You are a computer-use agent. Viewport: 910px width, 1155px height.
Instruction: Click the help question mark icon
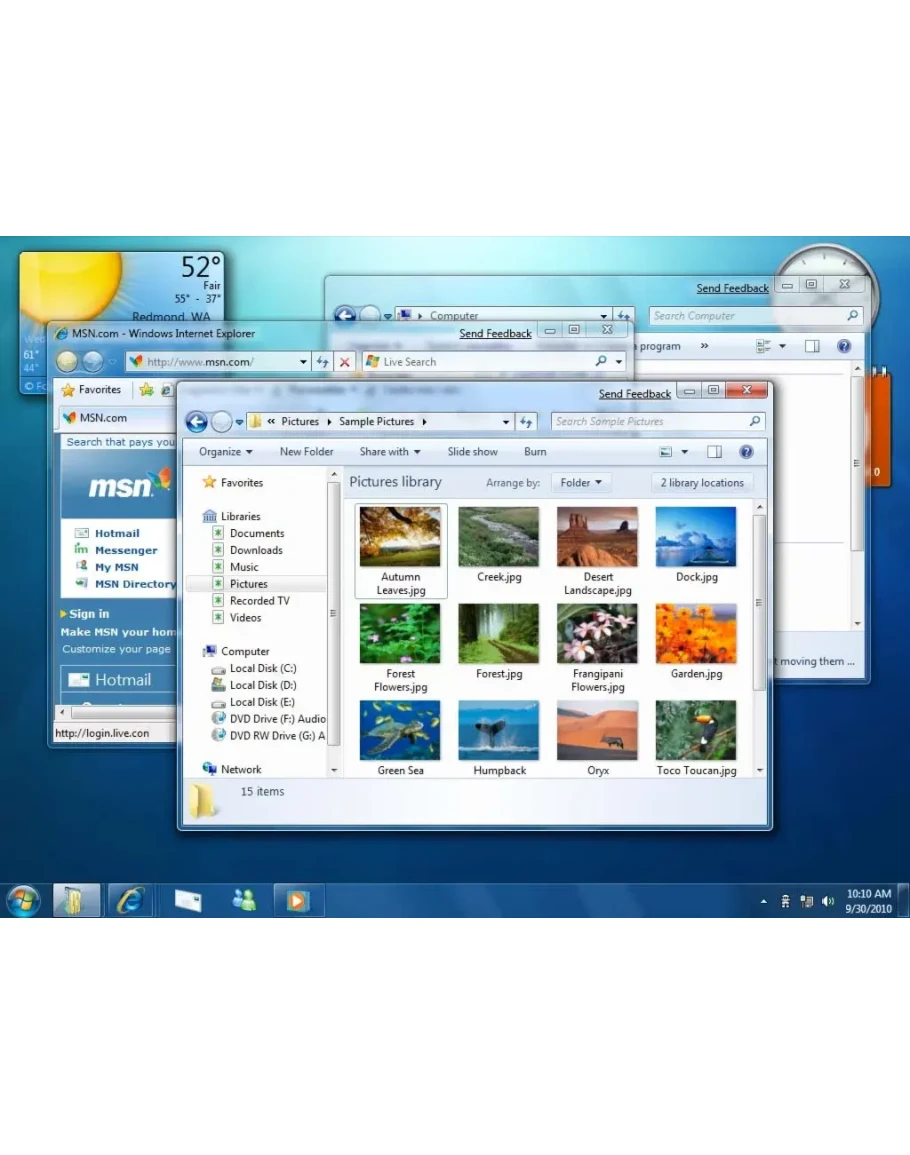pyautogui.click(x=746, y=452)
